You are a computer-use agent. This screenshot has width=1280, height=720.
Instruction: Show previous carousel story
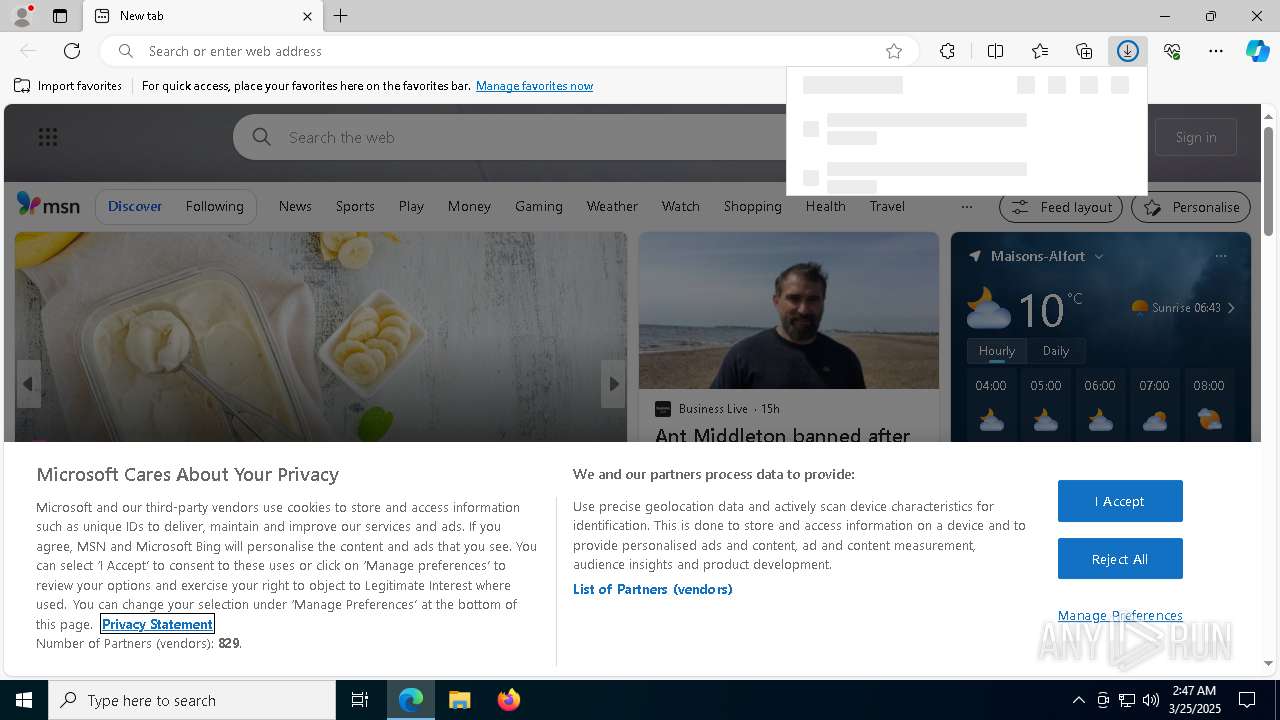(28, 384)
